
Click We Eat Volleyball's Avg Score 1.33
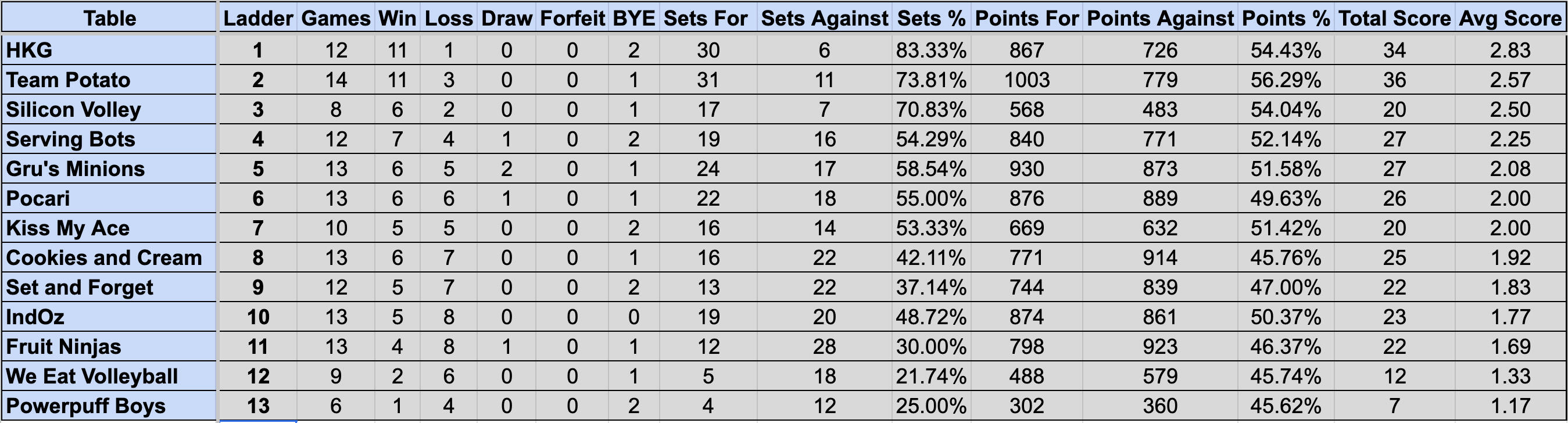pyautogui.click(x=1510, y=376)
